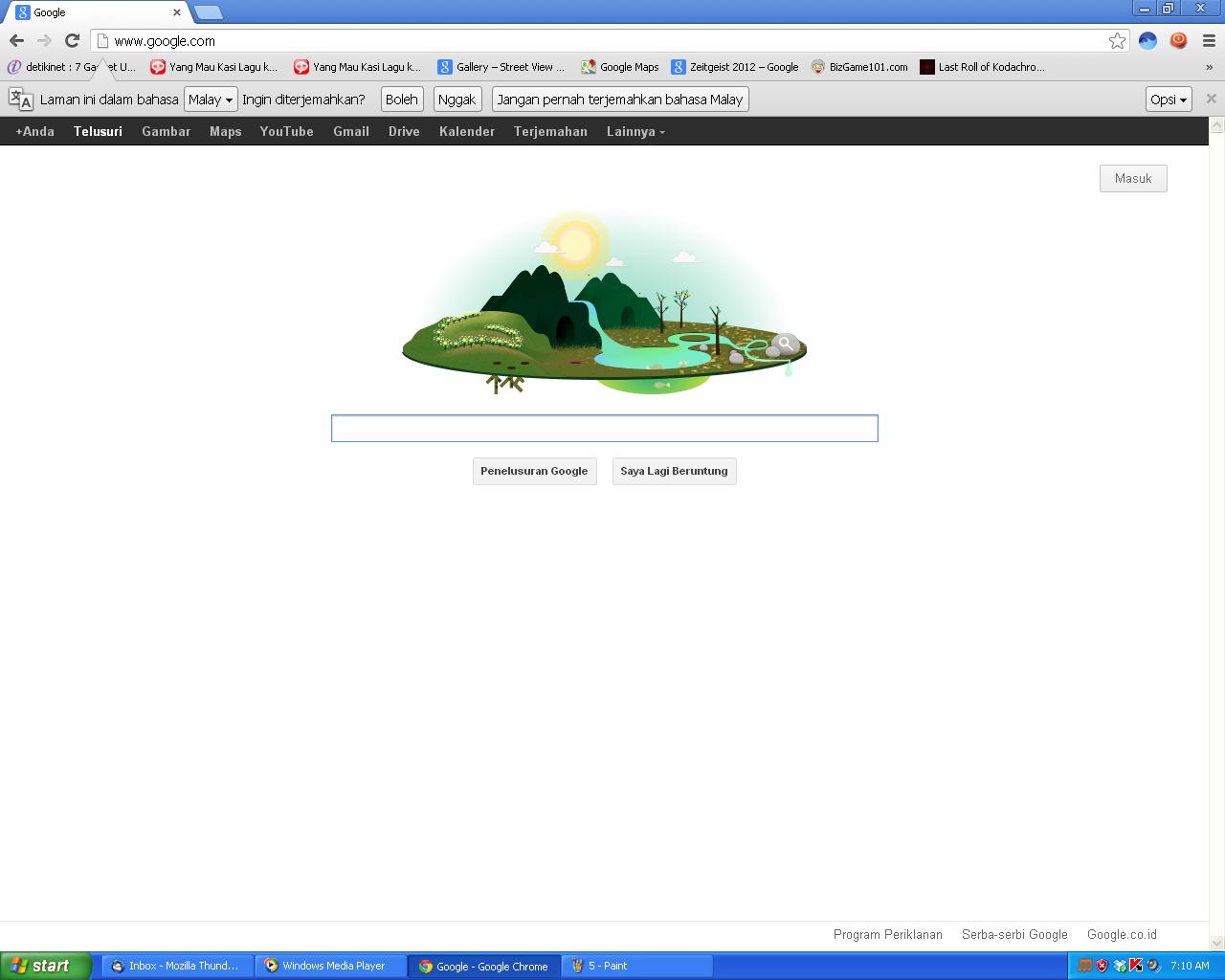Screen dimensions: 1225x980
Task: Open a new tab with the new tab button
Action: (x=208, y=12)
